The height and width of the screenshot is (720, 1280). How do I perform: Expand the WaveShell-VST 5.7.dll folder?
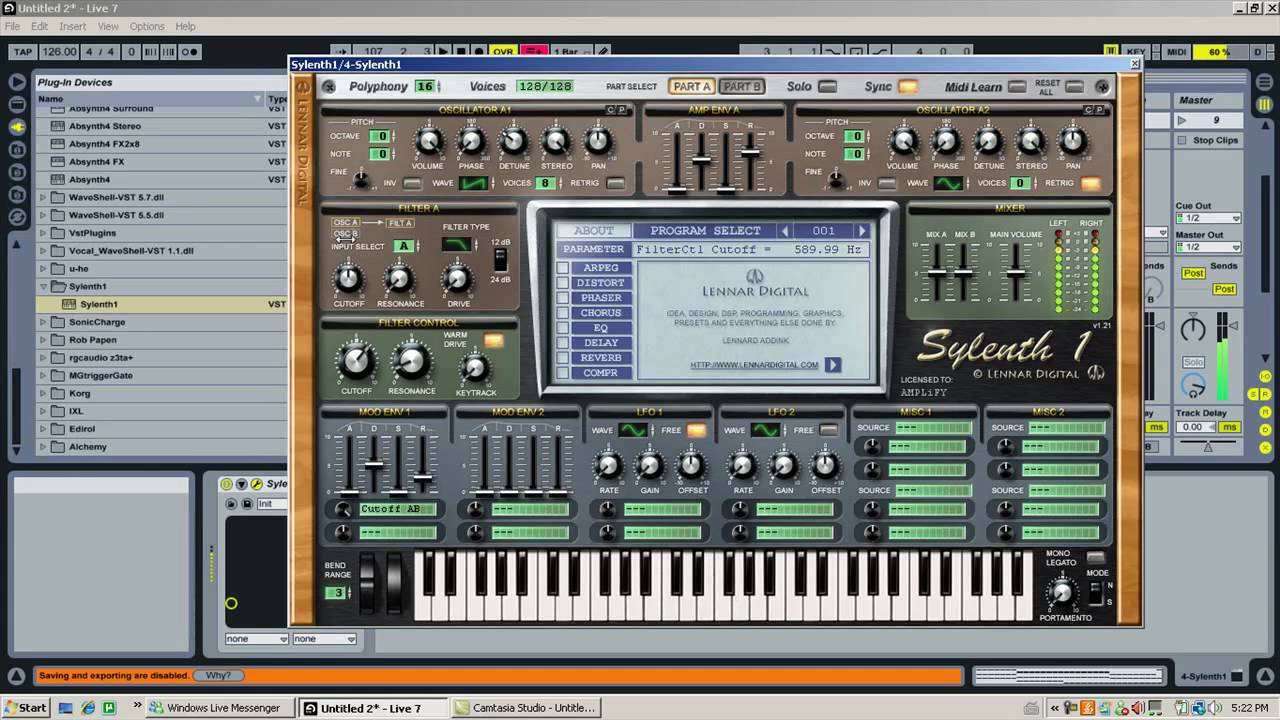pos(43,197)
